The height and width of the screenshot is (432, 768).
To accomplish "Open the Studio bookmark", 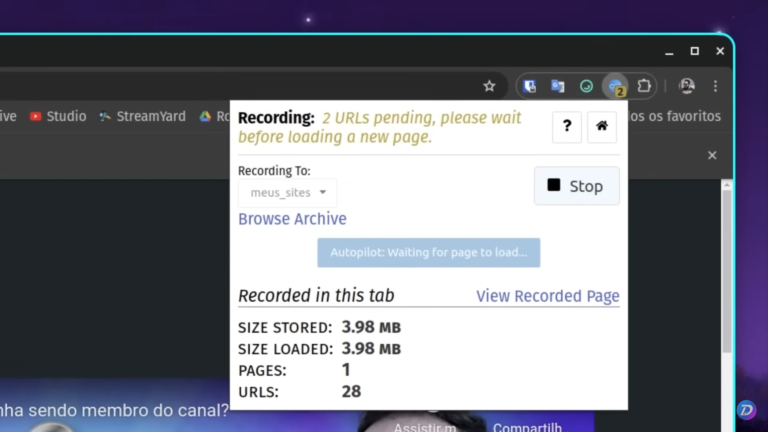I will pyautogui.click(x=58, y=116).
